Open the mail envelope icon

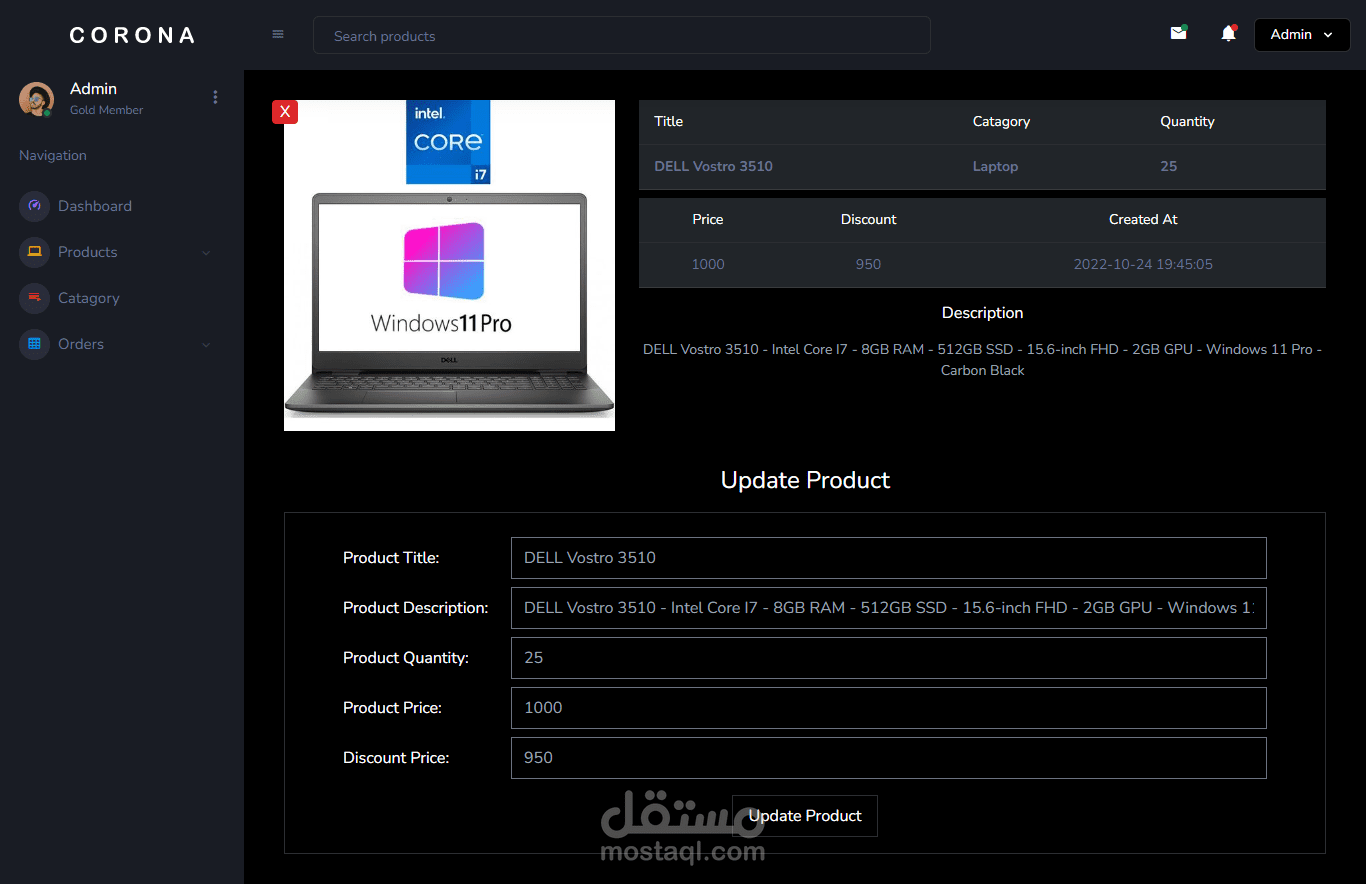1179,33
